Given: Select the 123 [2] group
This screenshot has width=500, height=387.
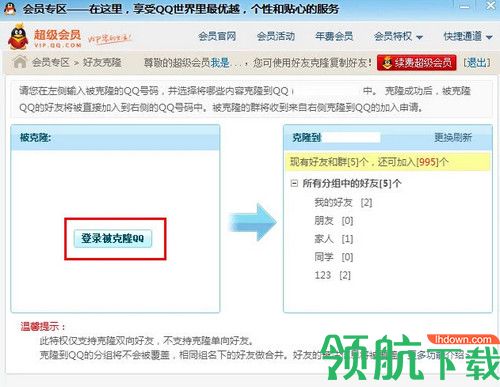Looking at the screenshot, I should click(333, 275).
